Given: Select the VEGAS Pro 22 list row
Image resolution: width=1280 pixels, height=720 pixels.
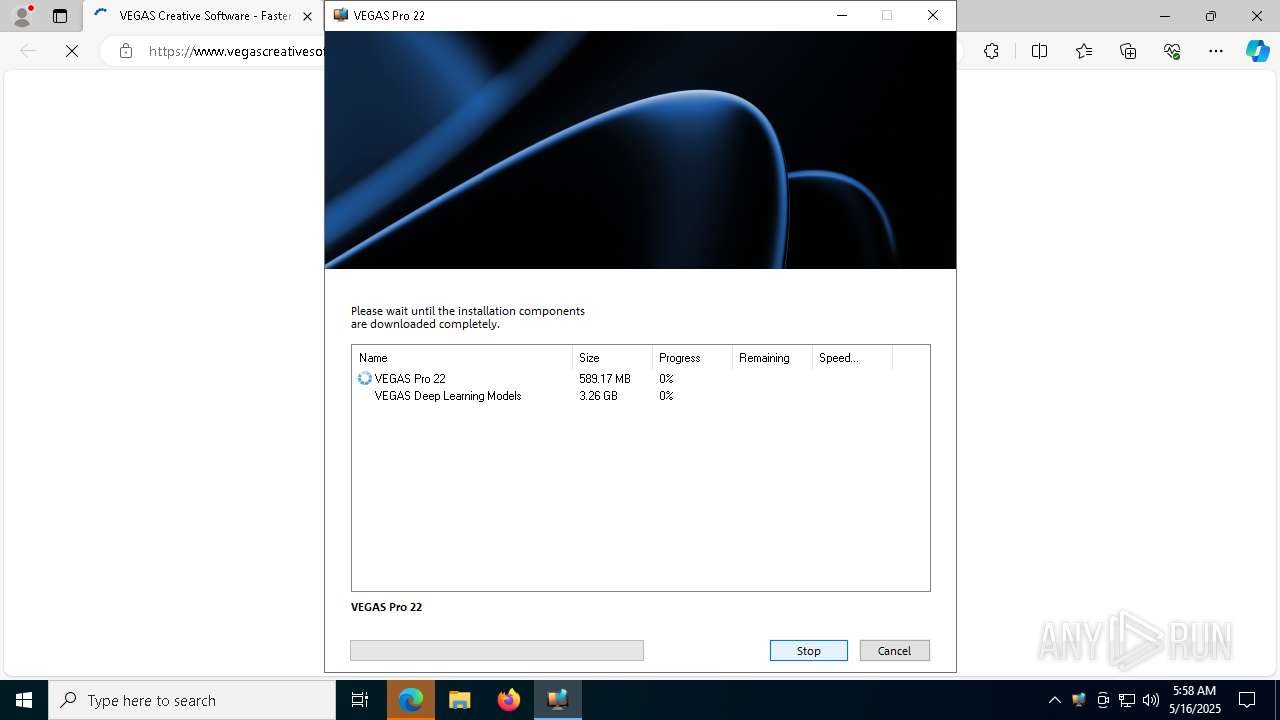Looking at the screenshot, I should (x=640, y=379).
